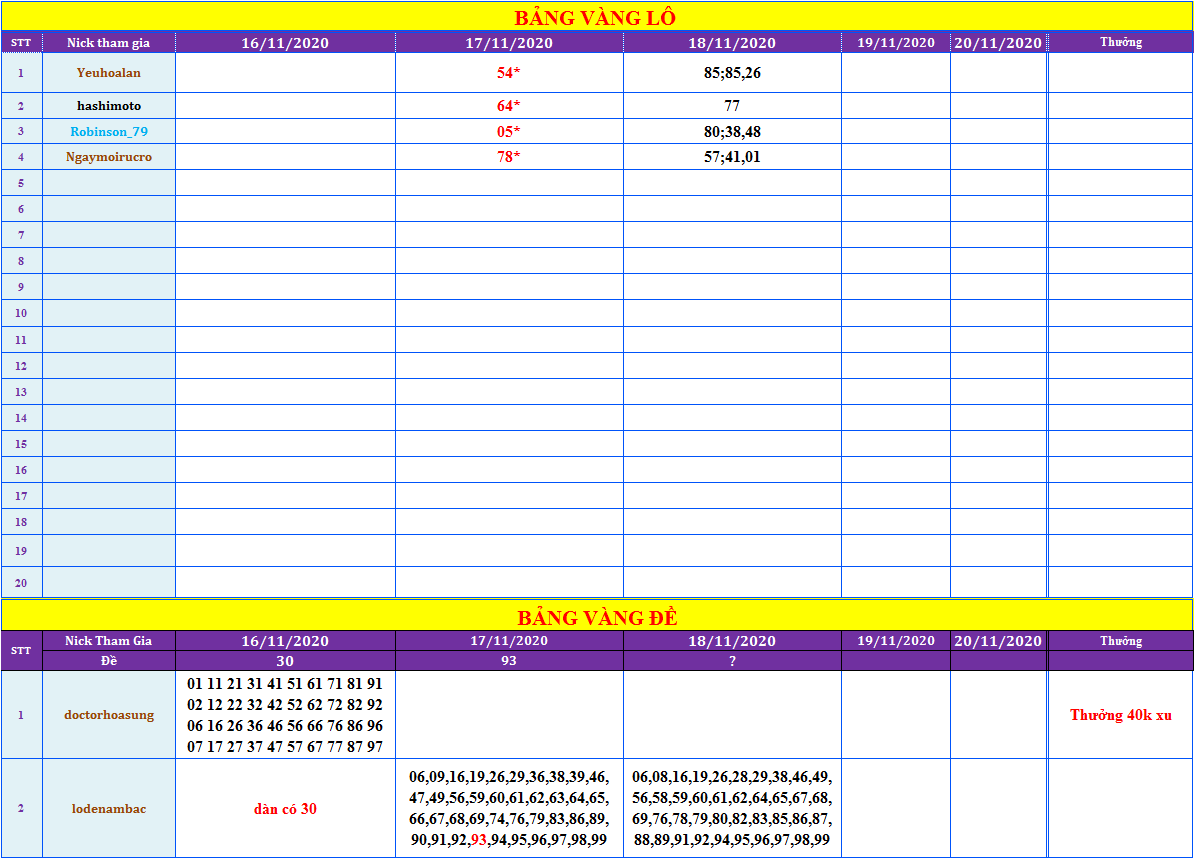
Task: Open the Yeuhoalan nickname
Action: pyautogui.click(x=109, y=73)
